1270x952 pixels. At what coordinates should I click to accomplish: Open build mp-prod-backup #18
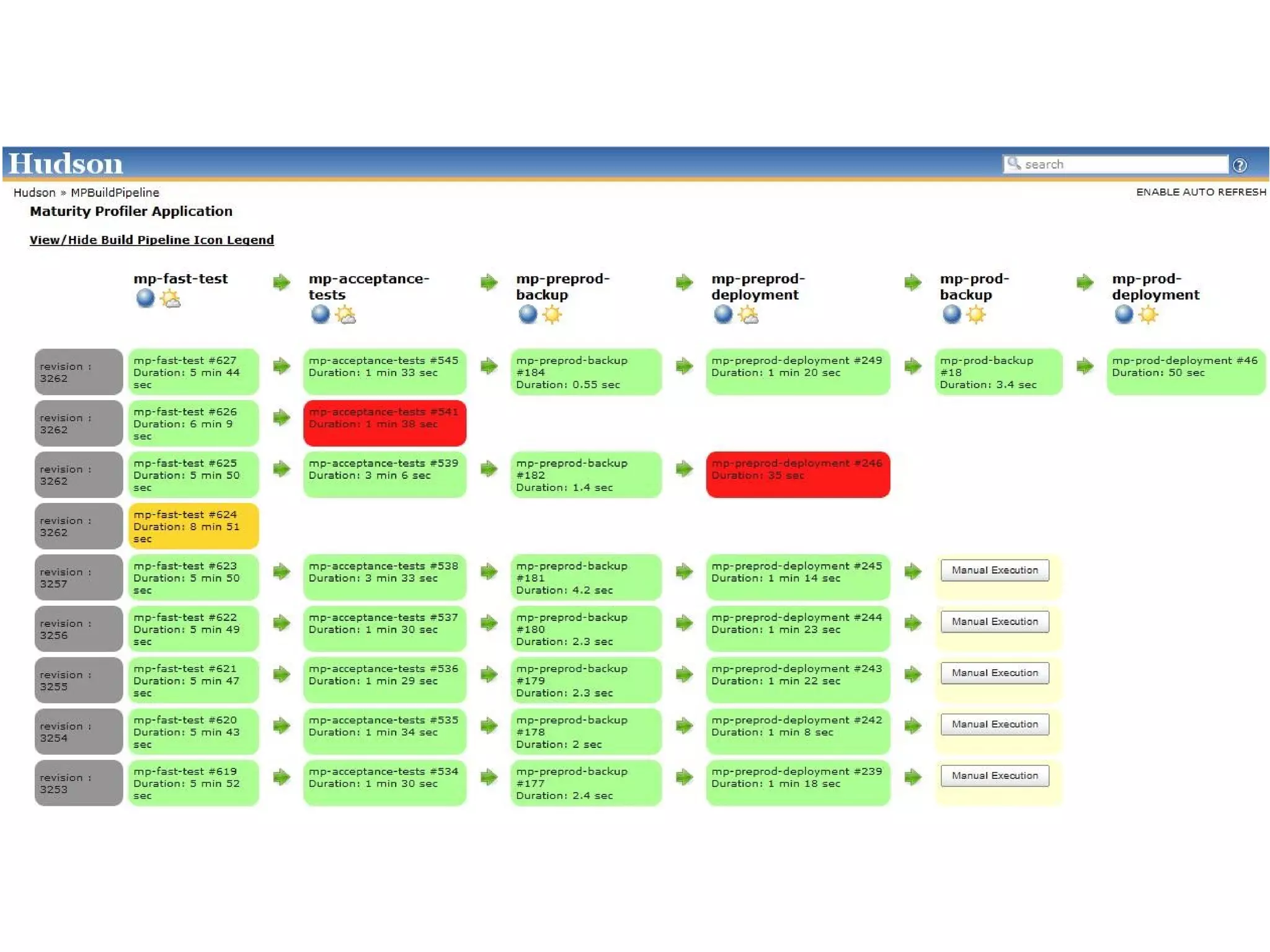998,372
